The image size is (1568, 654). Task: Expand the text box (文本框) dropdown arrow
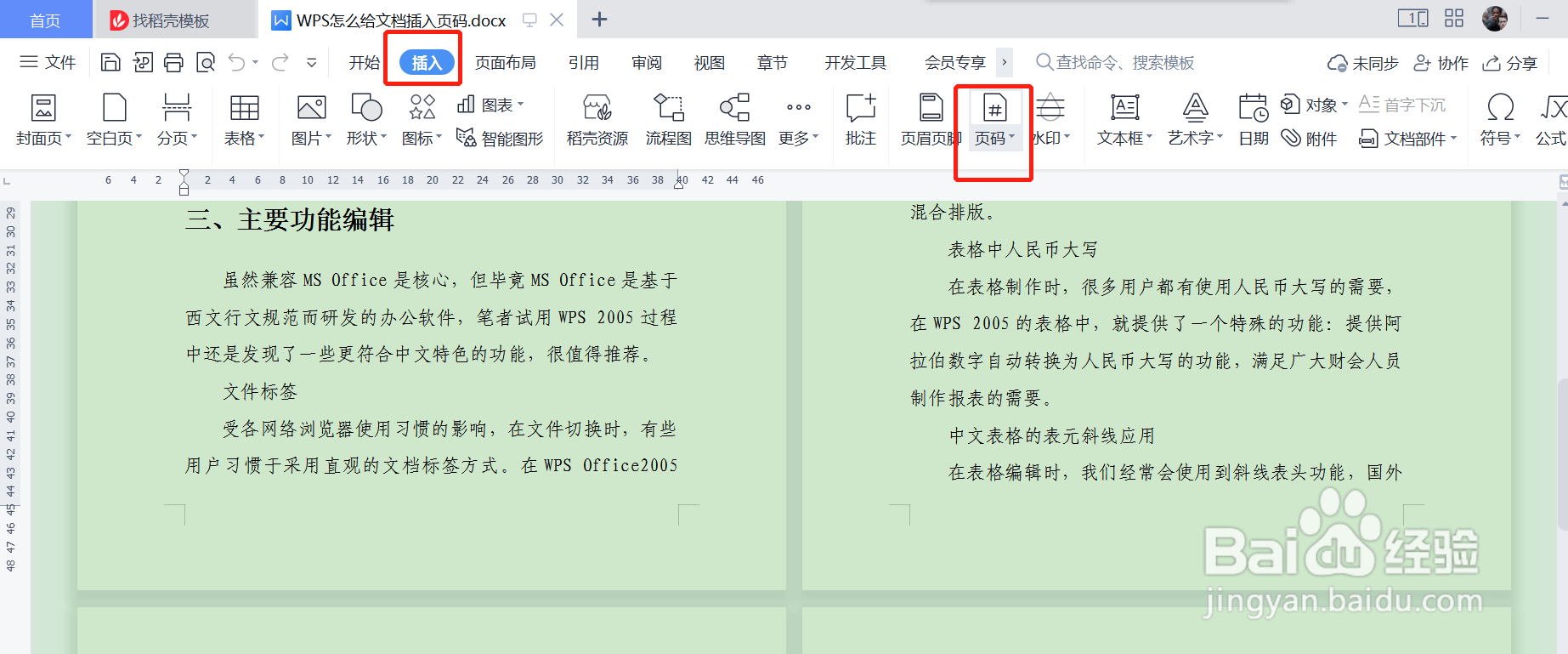pyautogui.click(x=1149, y=137)
